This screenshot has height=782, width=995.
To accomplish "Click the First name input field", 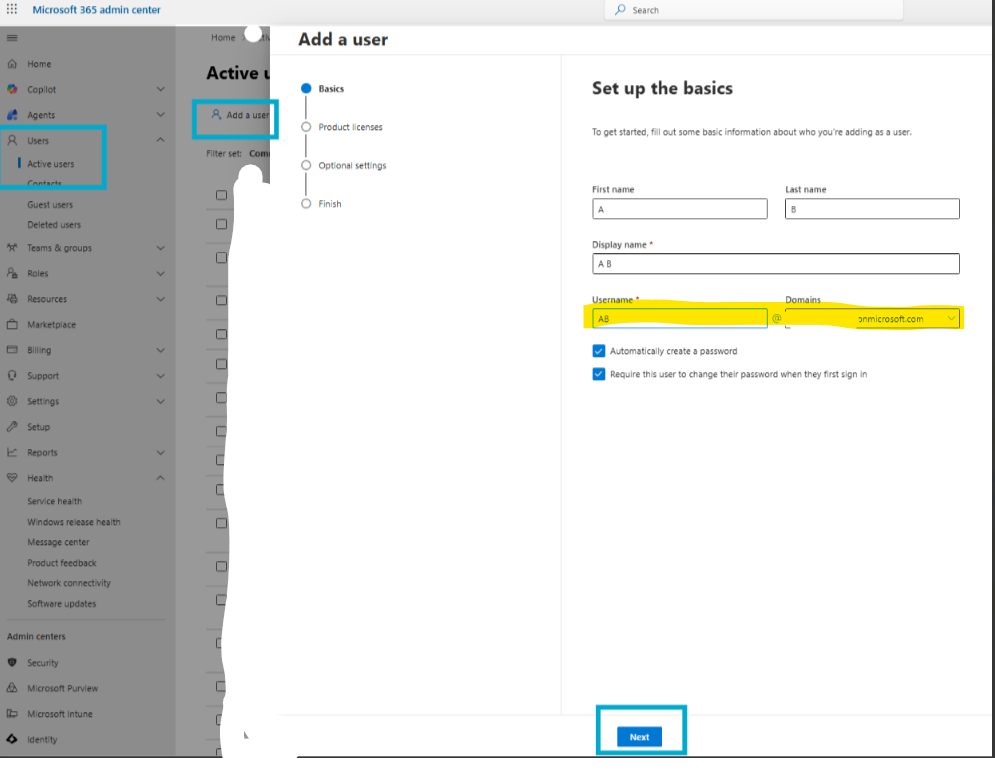I will coord(680,209).
